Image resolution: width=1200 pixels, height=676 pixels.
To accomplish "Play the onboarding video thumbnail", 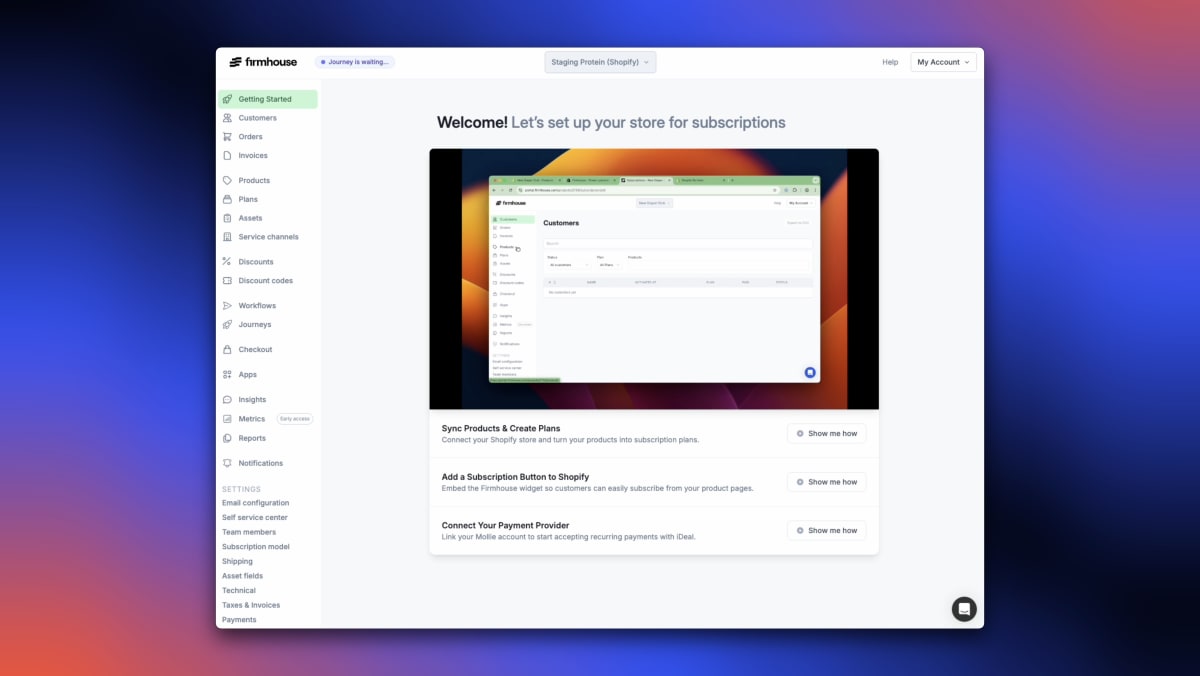I will 654,279.
